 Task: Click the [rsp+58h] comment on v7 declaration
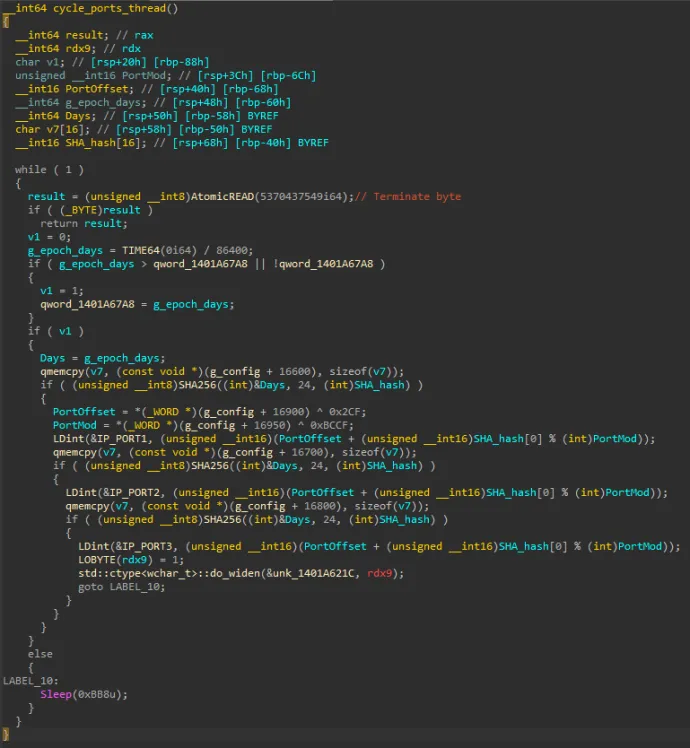[144, 129]
